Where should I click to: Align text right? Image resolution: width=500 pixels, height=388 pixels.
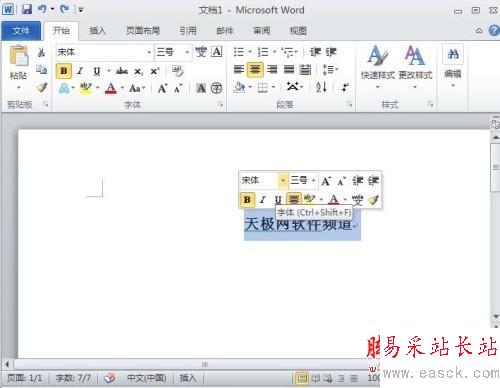click(272, 69)
